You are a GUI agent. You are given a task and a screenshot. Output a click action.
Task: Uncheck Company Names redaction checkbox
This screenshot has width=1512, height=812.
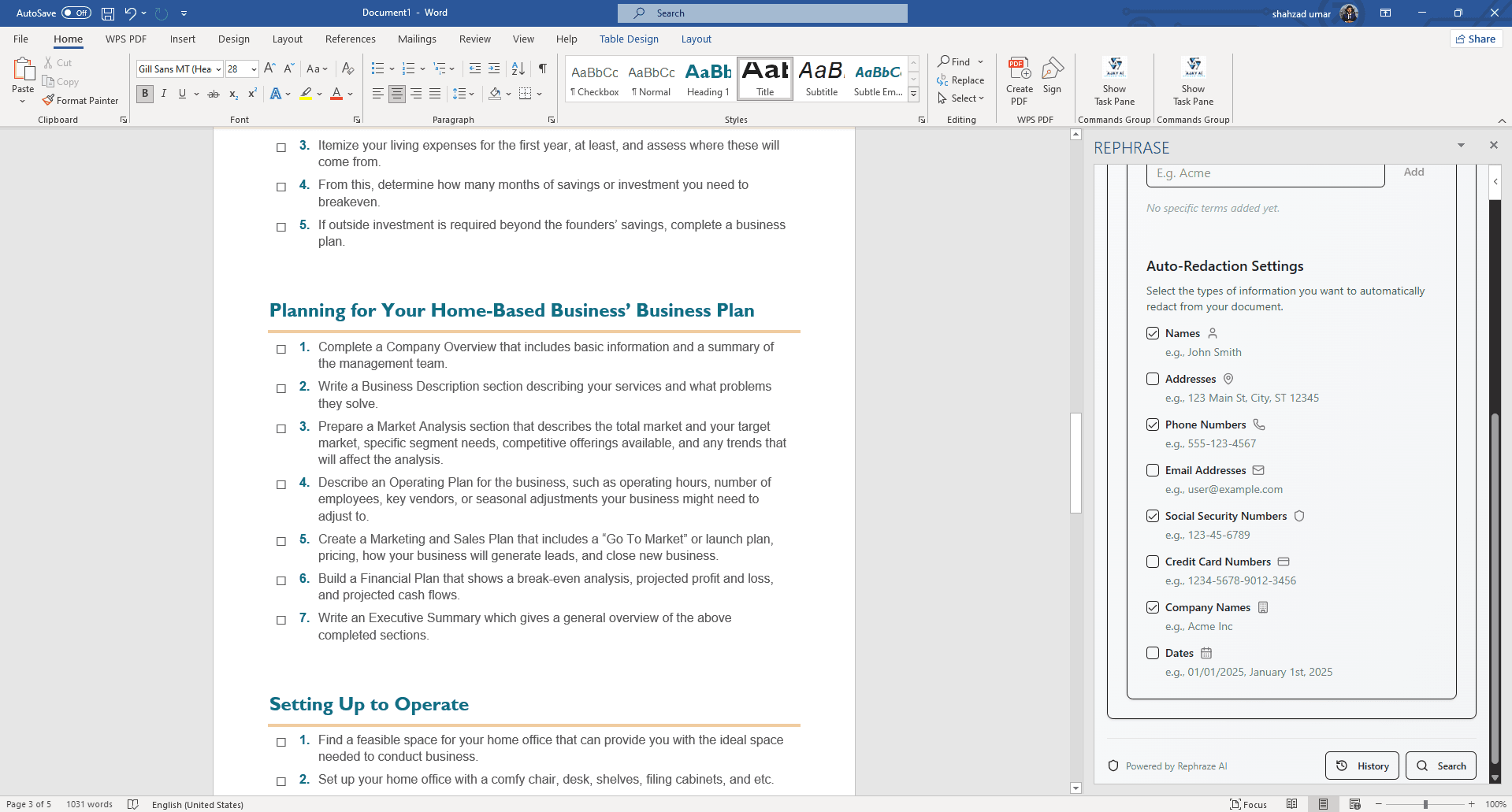1153,607
